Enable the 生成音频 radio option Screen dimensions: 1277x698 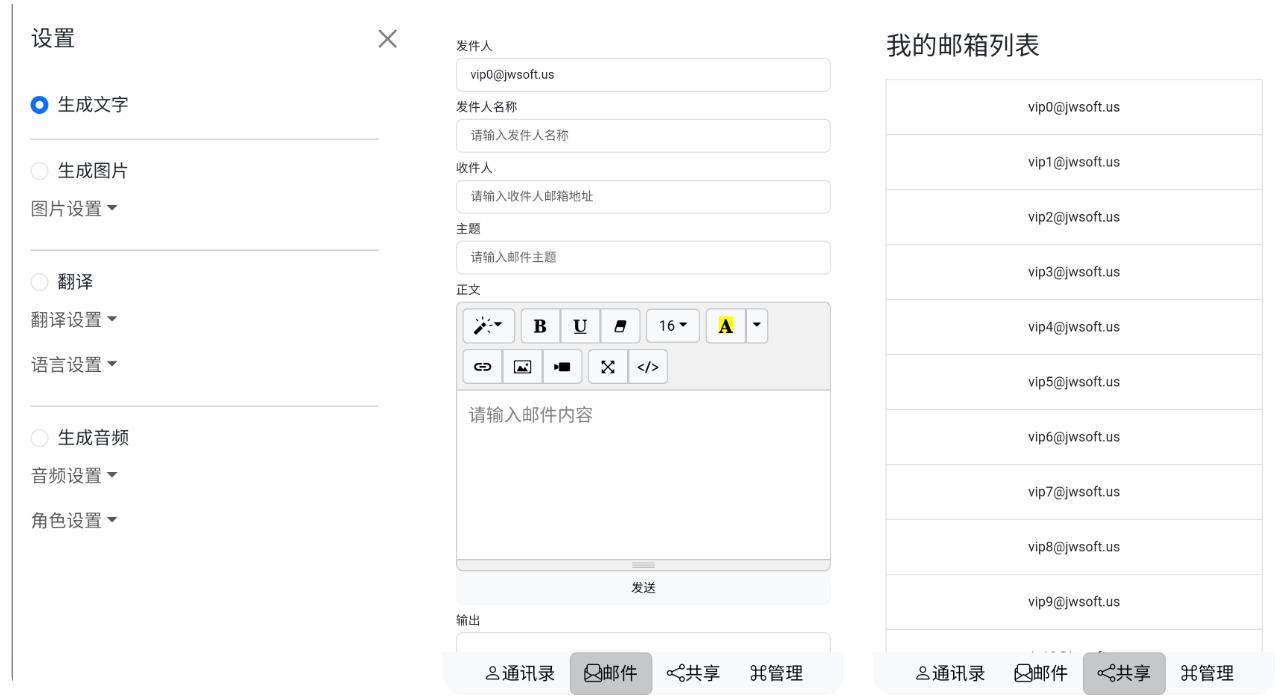tap(40, 437)
